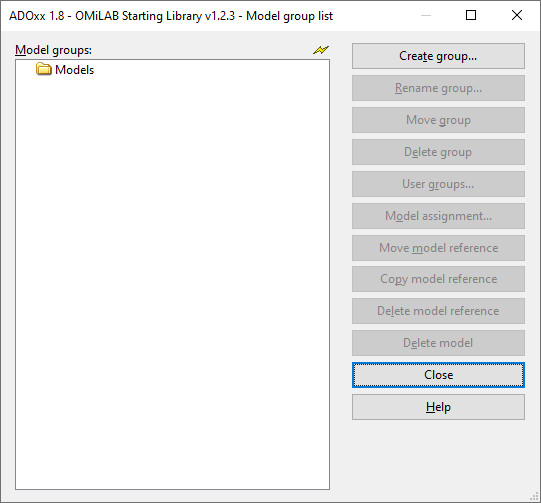Click the yellow refresh lightning icon
The width and height of the screenshot is (541, 503).
pyautogui.click(x=321, y=50)
